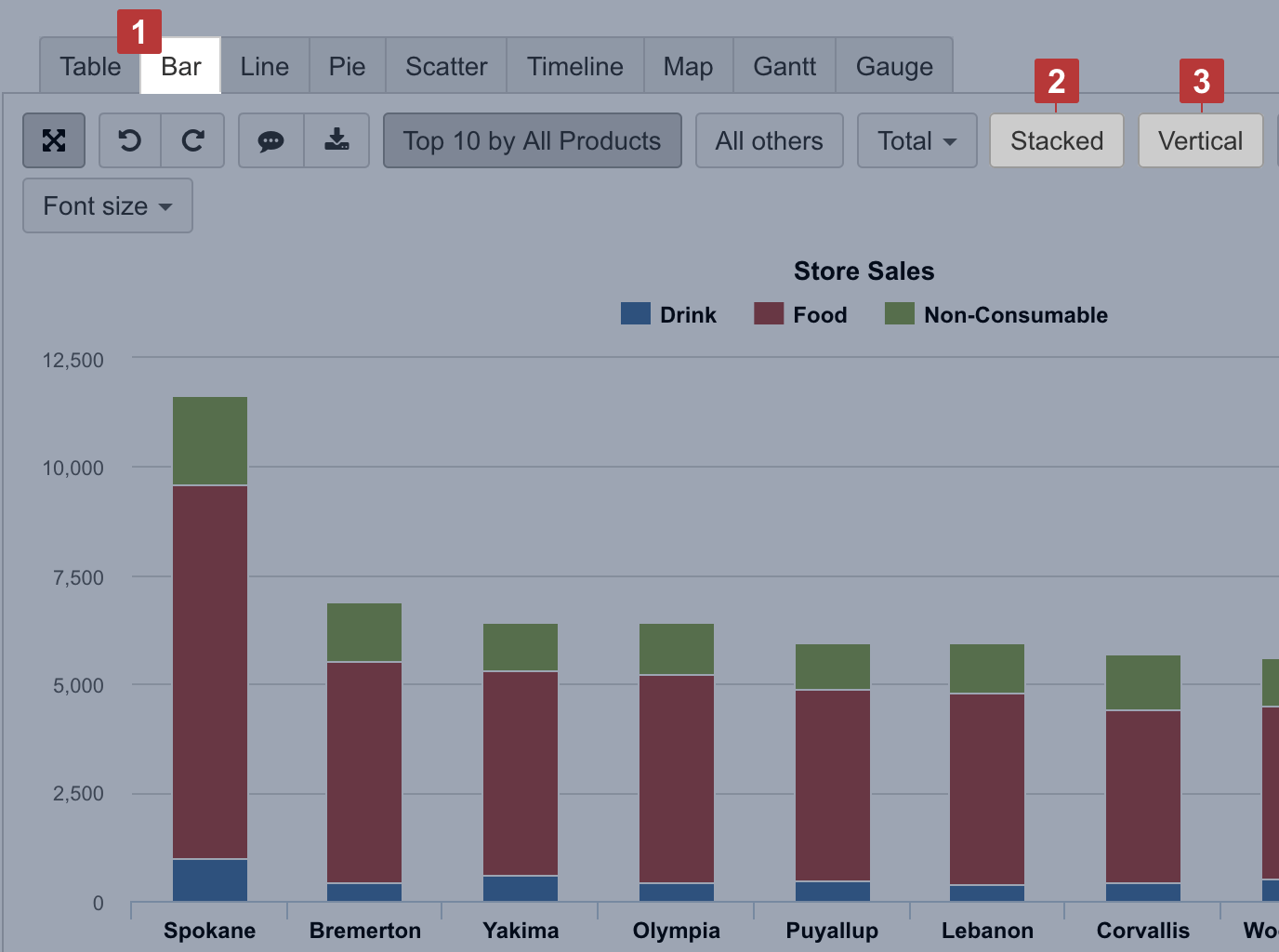
Task: Select the Scatter tab
Action: pyautogui.click(x=445, y=65)
